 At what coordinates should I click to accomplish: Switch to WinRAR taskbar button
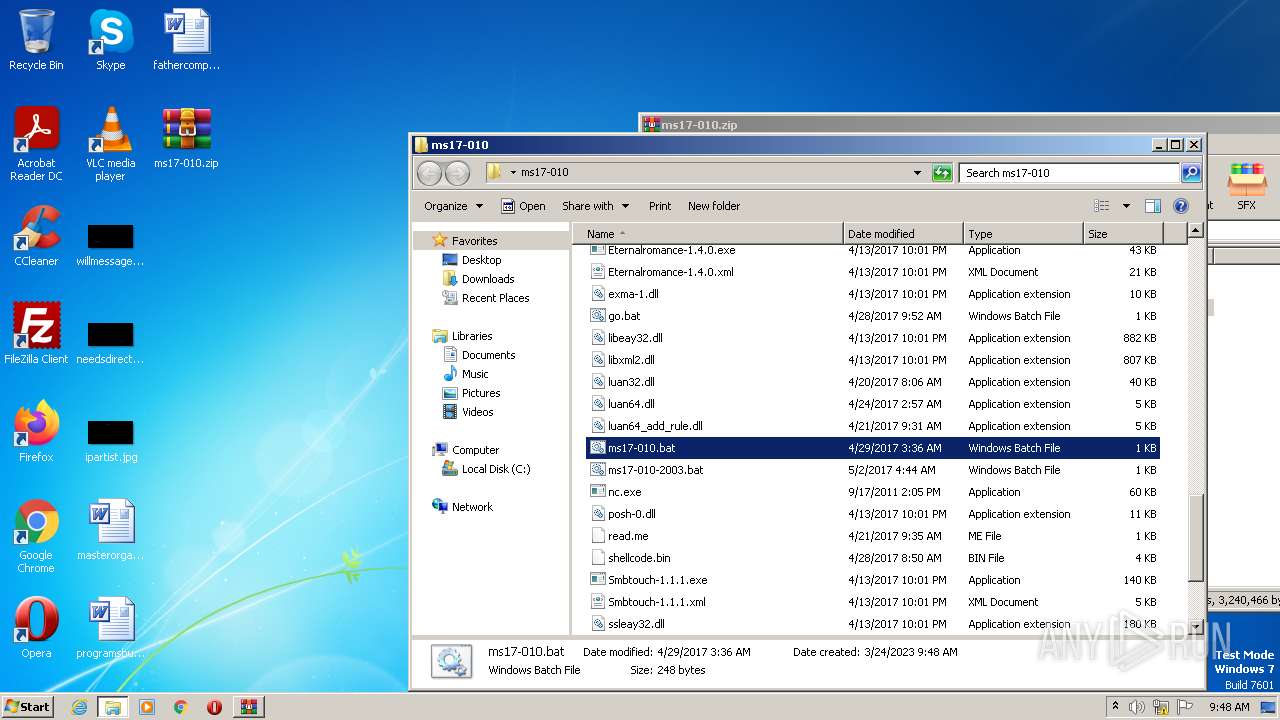pyautogui.click(x=248, y=707)
